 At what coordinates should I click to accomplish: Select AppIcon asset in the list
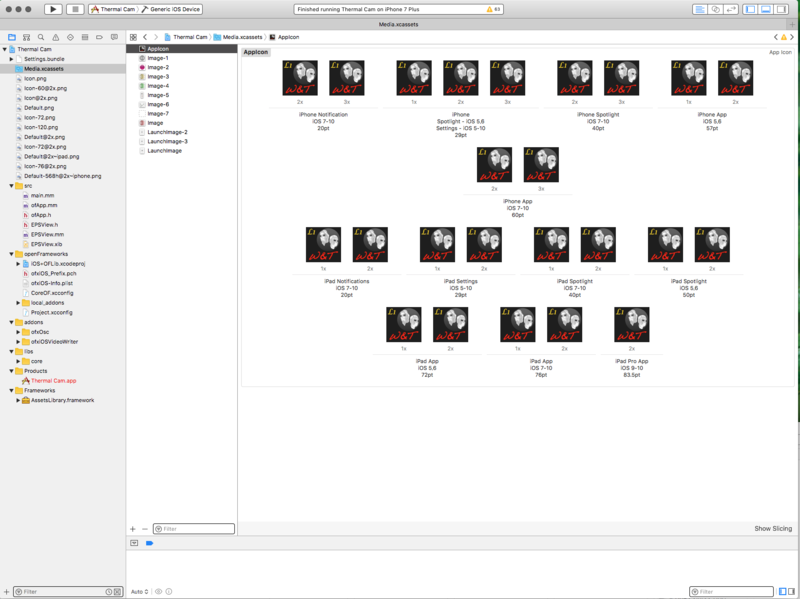click(x=182, y=49)
